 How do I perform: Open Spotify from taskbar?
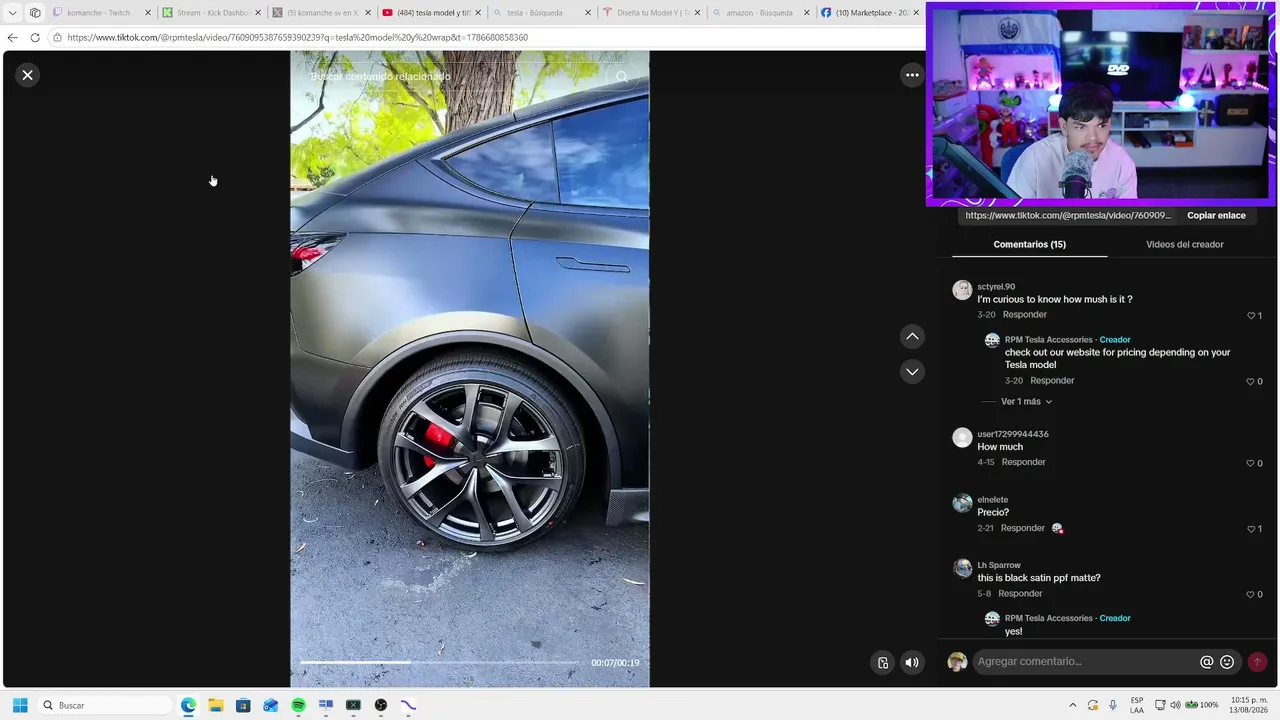(x=298, y=705)
